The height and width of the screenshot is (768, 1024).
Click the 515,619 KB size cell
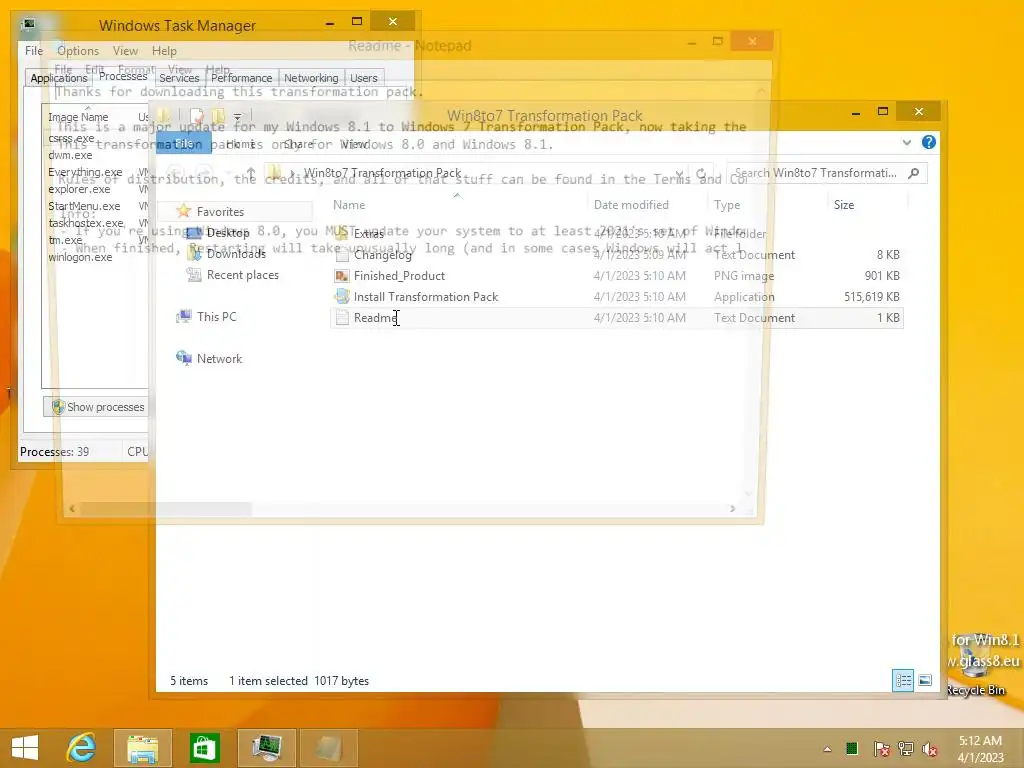(871, 296)
